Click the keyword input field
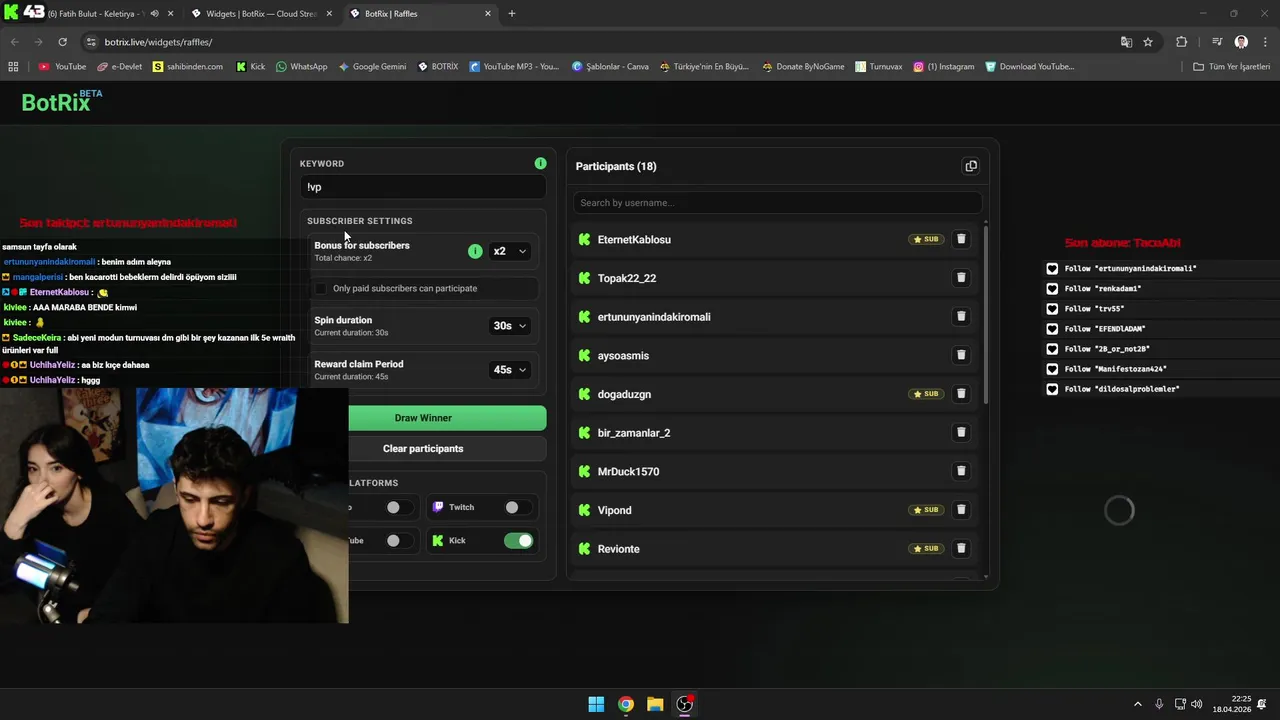Screen dimensions: 1280x720 [423, 187]
